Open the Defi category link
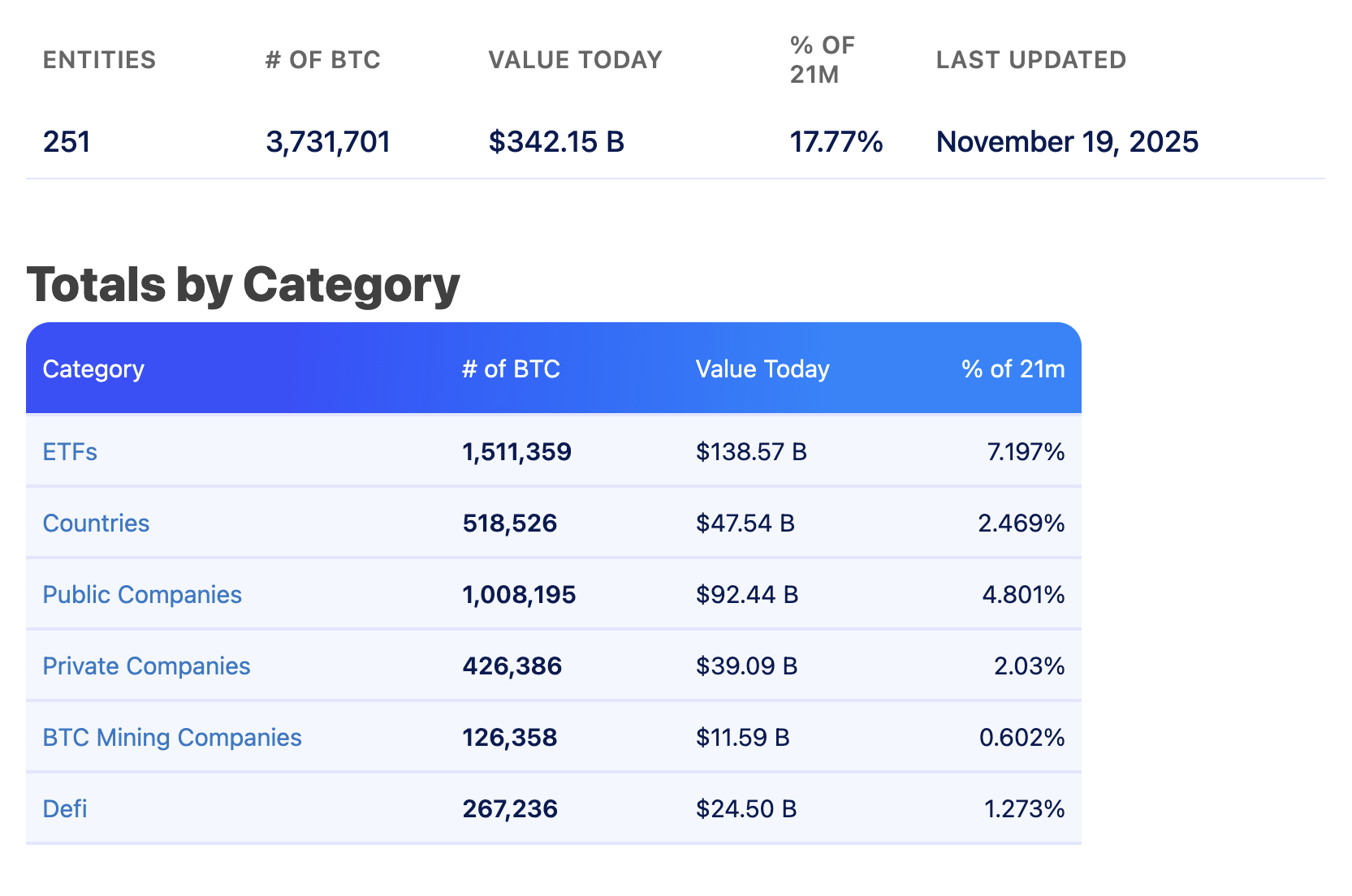This screenshot has height=896, width=1352. 63,809
